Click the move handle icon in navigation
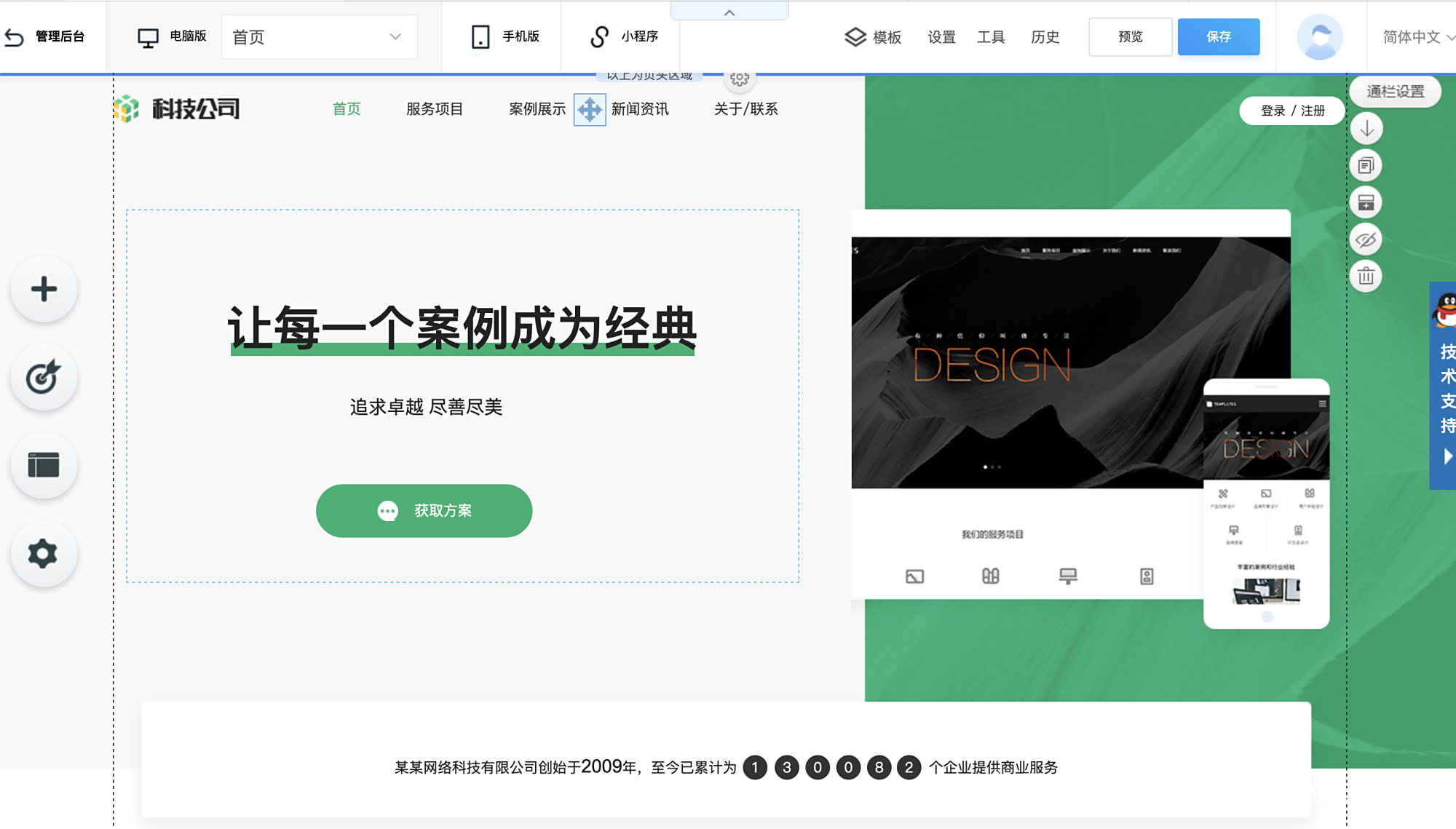The image size is (1456, 829). [589, 110]
